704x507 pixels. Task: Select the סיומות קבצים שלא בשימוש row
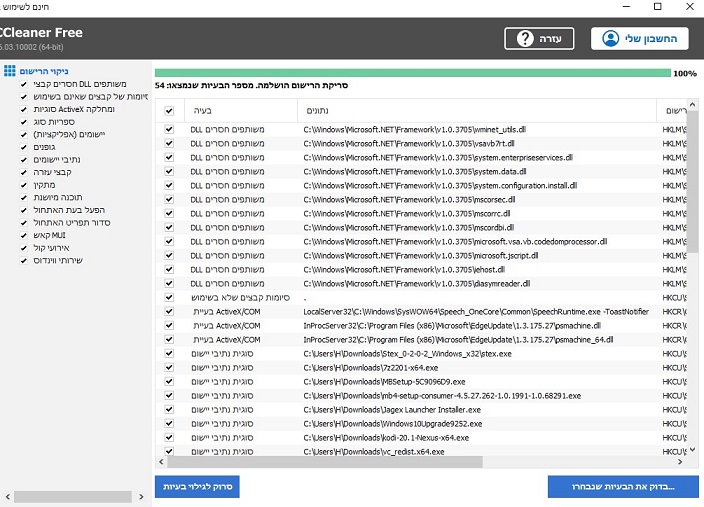pyautogui.click(x=421, y=297)
